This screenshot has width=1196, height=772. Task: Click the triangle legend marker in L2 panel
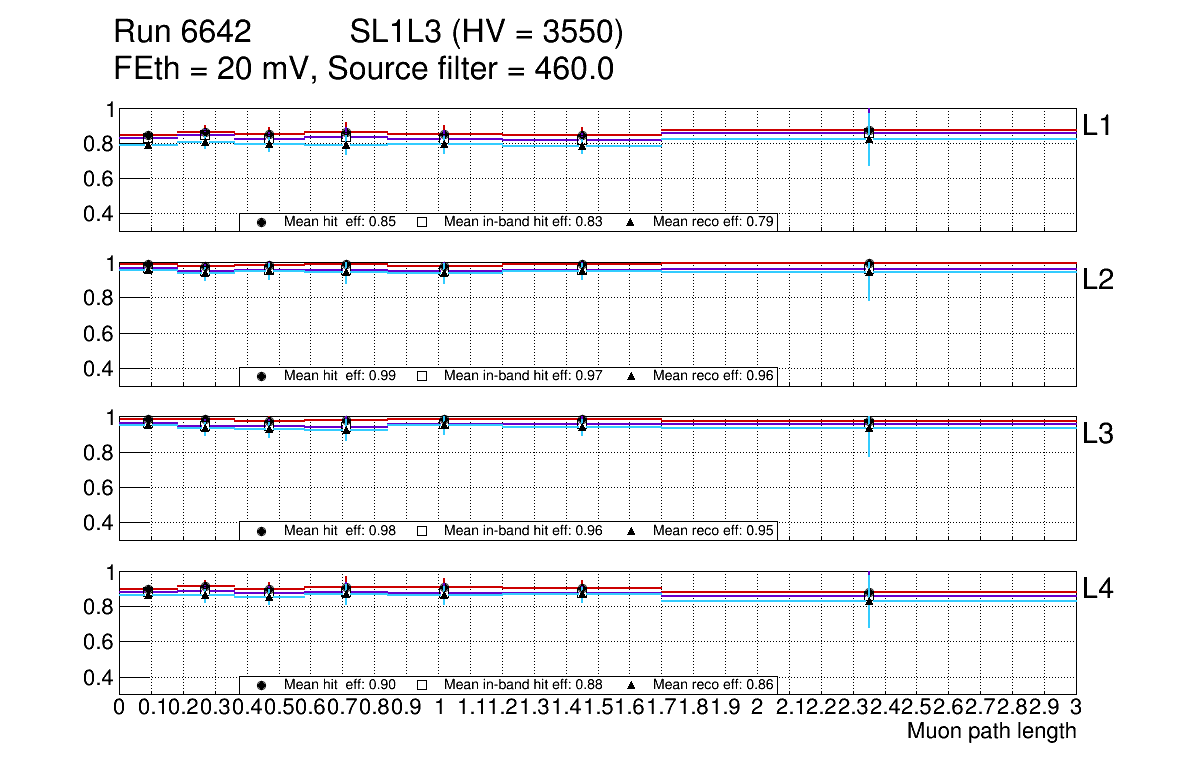pos(631,376)
